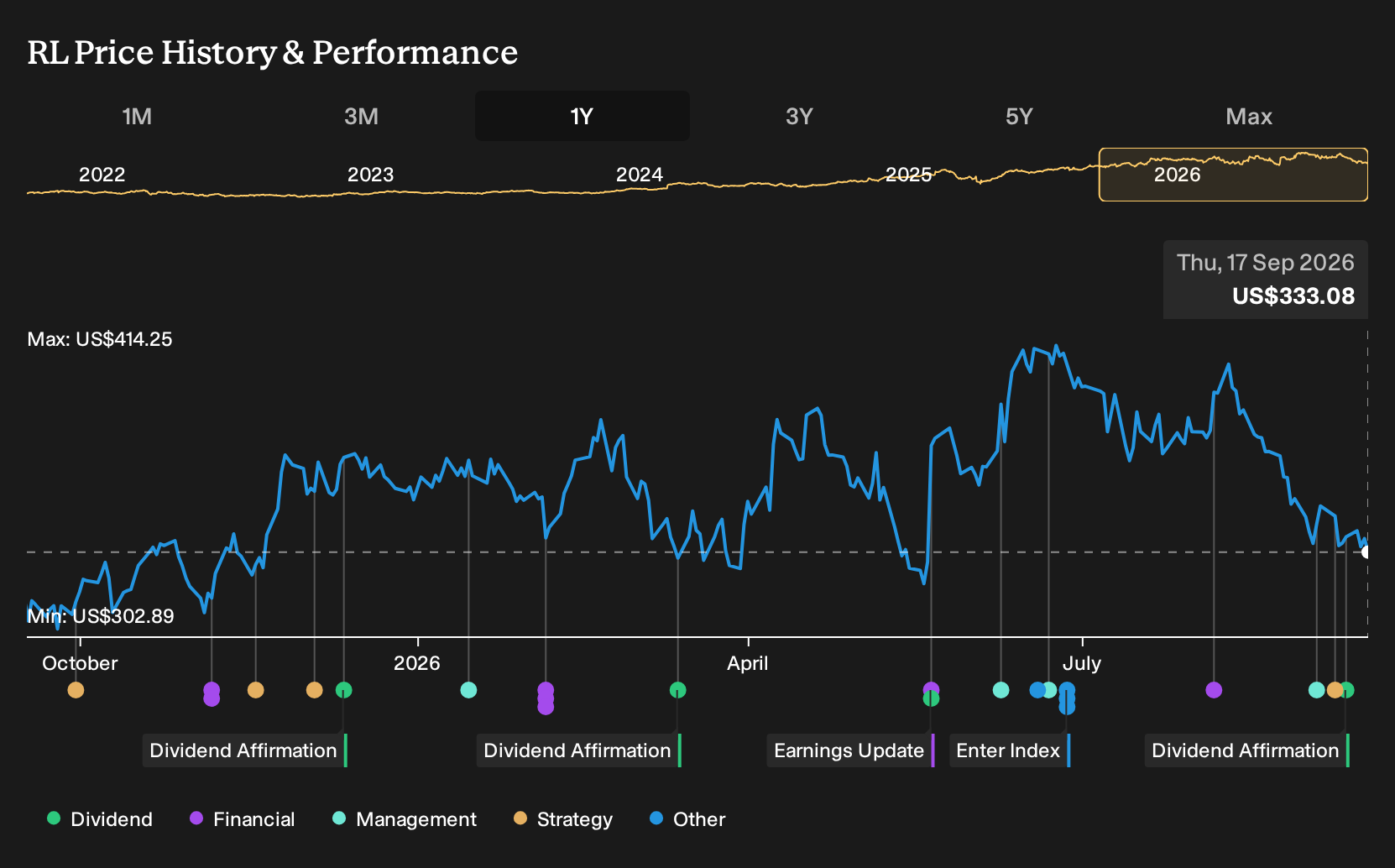The width and height of the screenshot is (1395, 868).
Task: Switch to the 1M time range tab
Action: point(137,116)
